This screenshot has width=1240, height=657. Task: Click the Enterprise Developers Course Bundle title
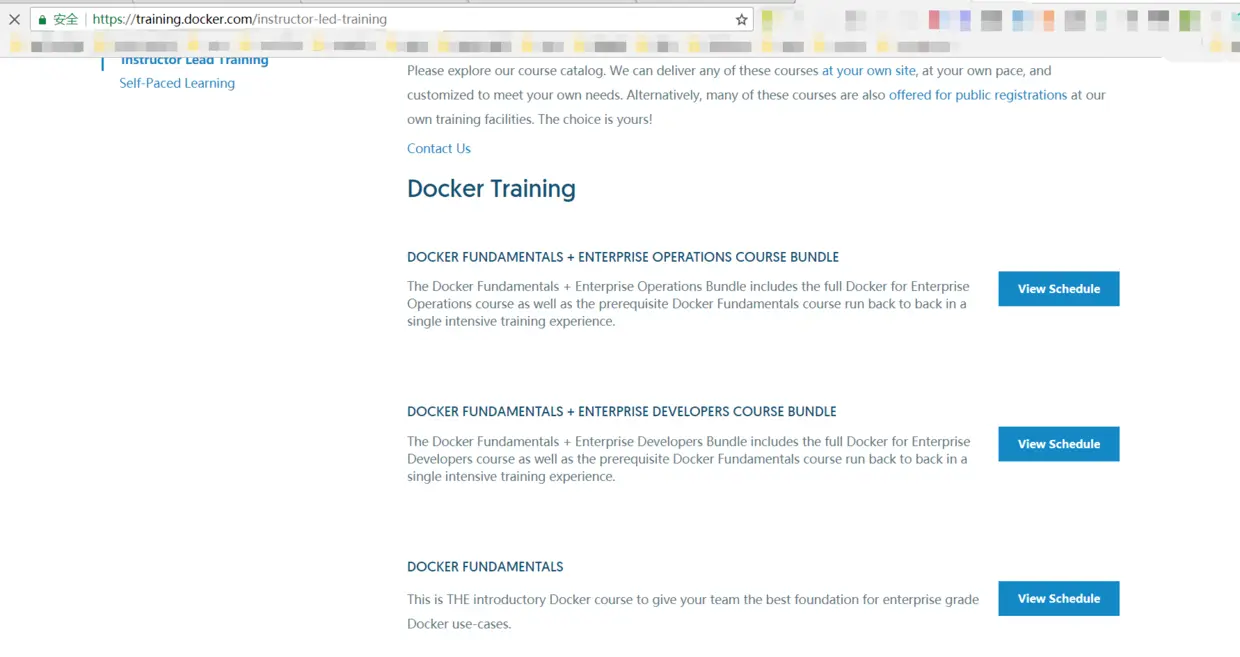coord(621,412)
